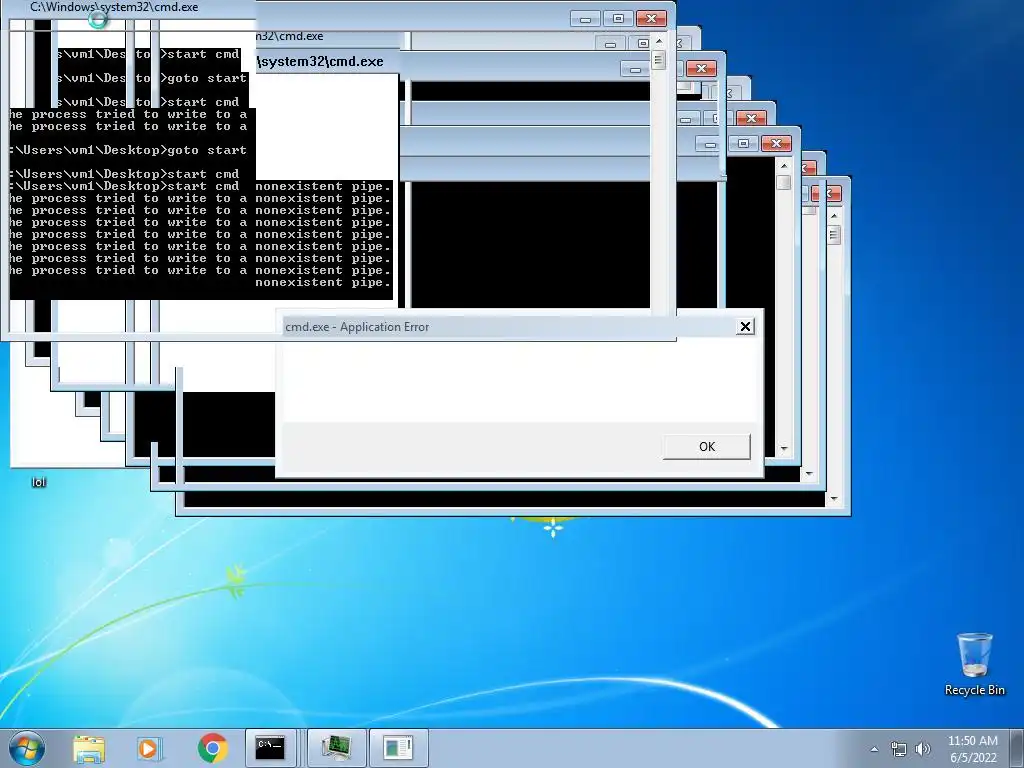Screen dimensions: 1024x768
Task: Select the Recycle Bin desktop icon
Action: 974,664
